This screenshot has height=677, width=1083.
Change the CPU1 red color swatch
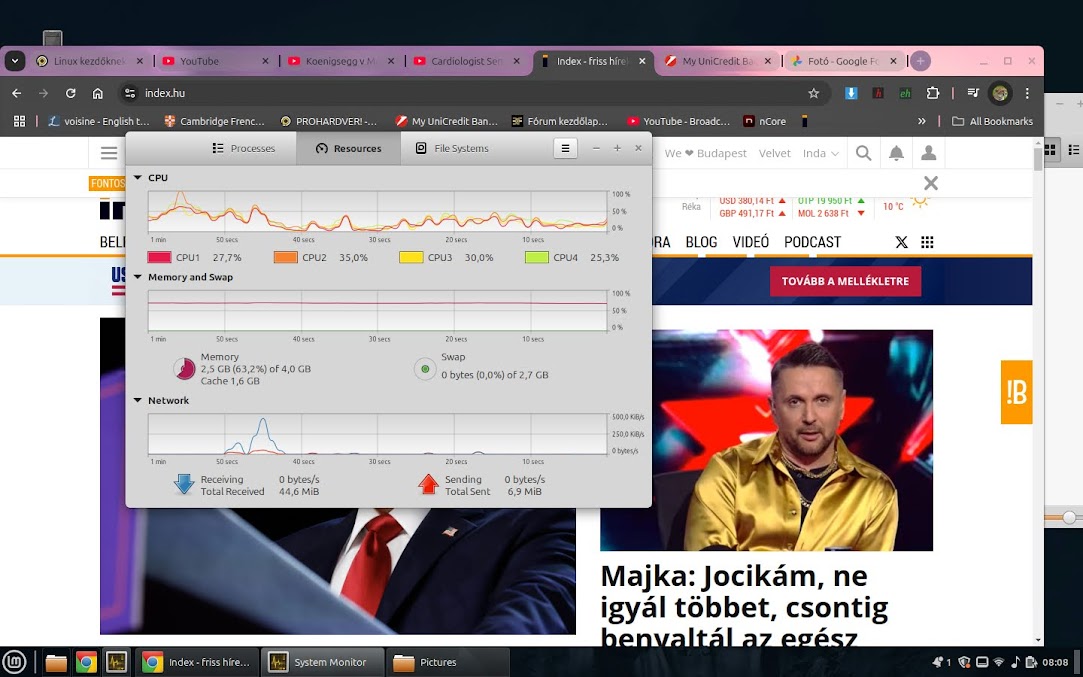[x=159, y=258]
